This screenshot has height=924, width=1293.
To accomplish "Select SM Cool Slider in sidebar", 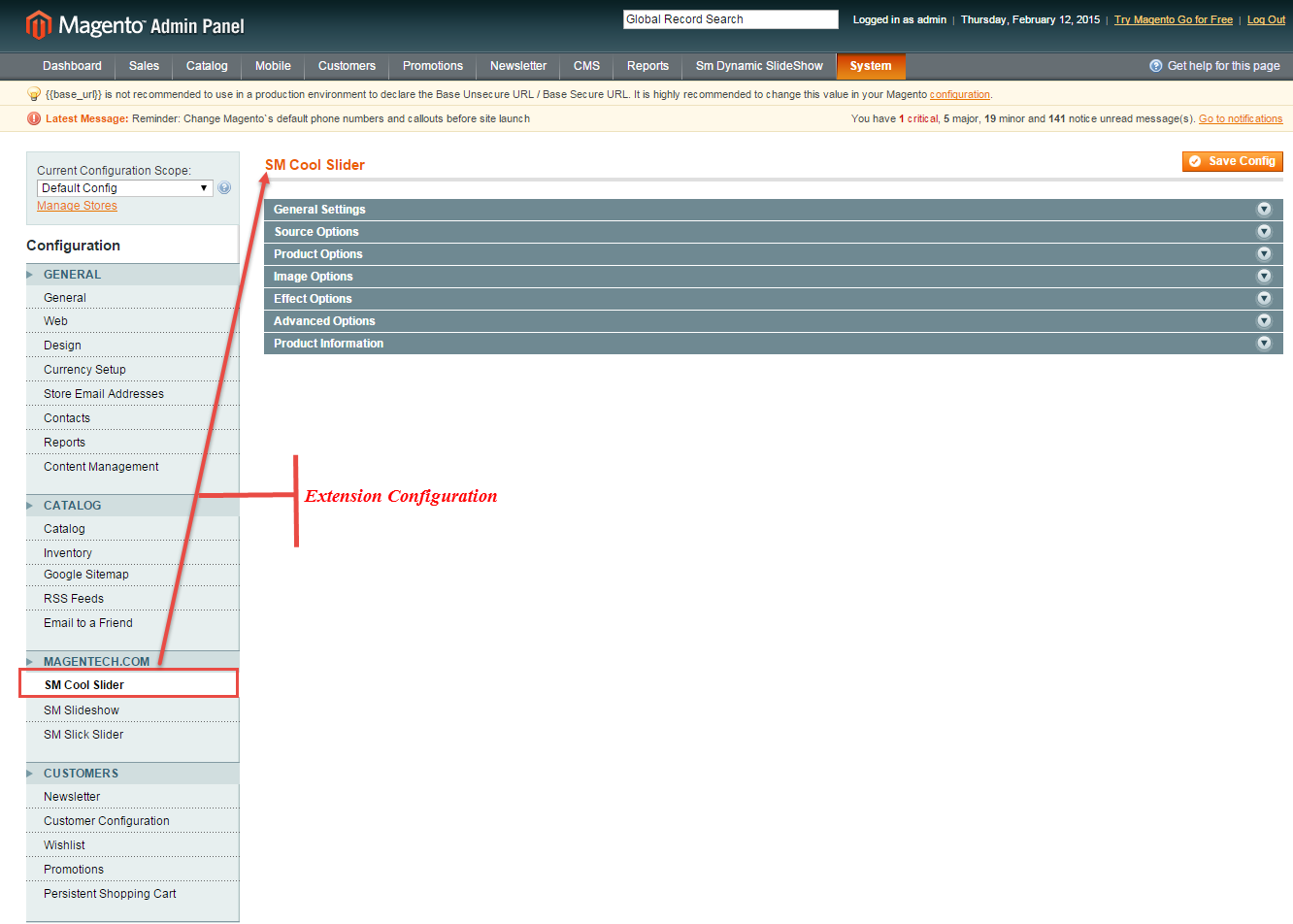I will click(x=128, y=684).
